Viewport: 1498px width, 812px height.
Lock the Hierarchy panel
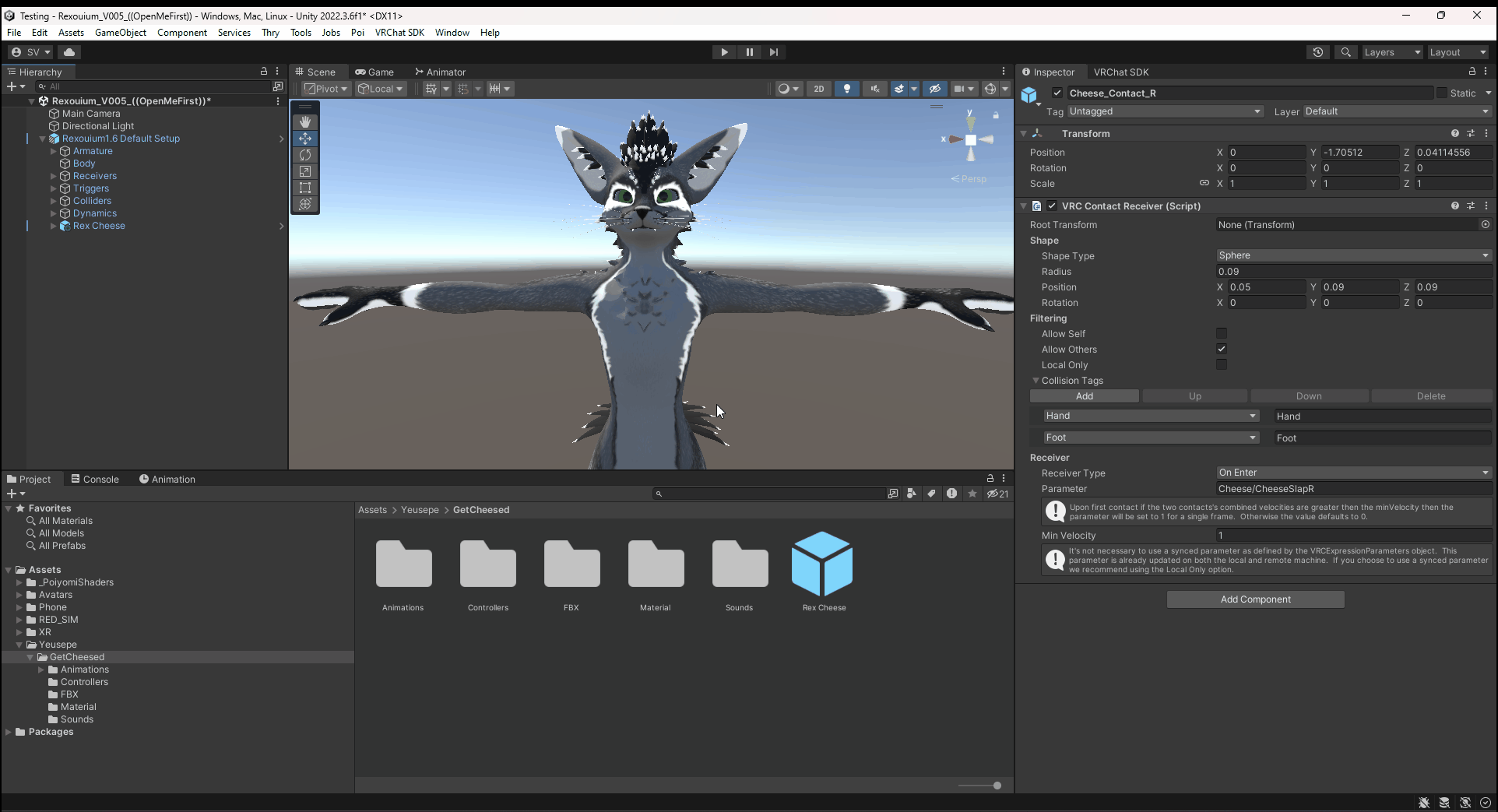tap(264, 71)
